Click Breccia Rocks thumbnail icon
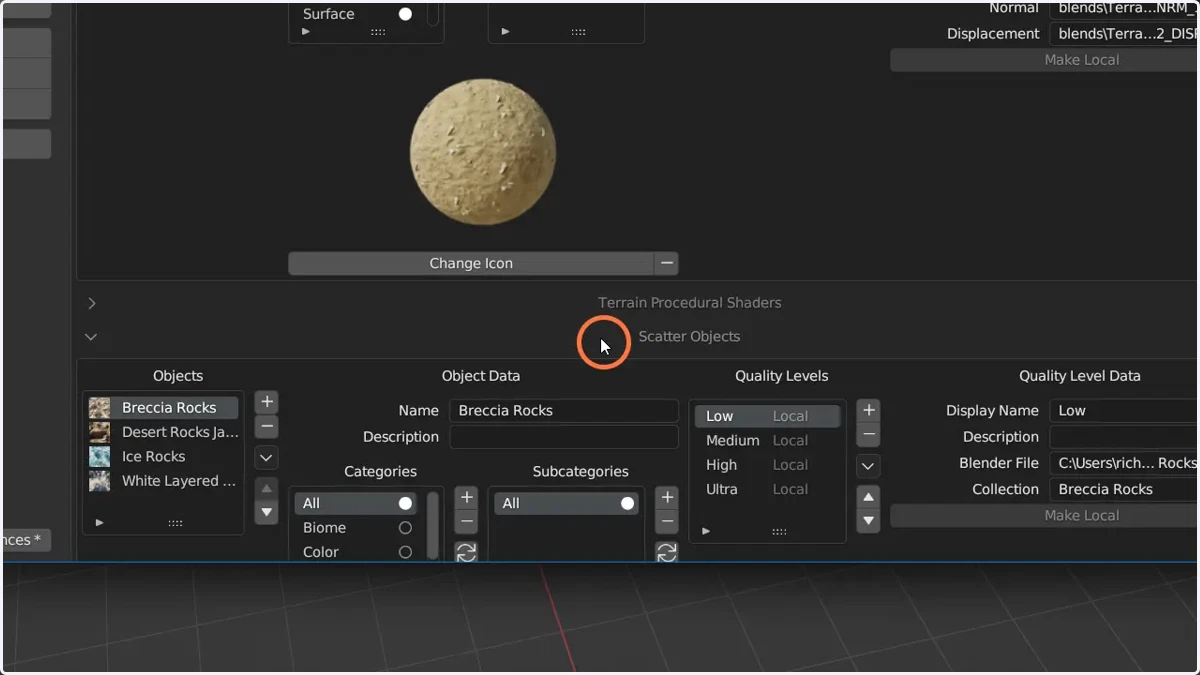The width and height of the screenshot is (1200, 675). pyautogui.click(x=99, y=408)
